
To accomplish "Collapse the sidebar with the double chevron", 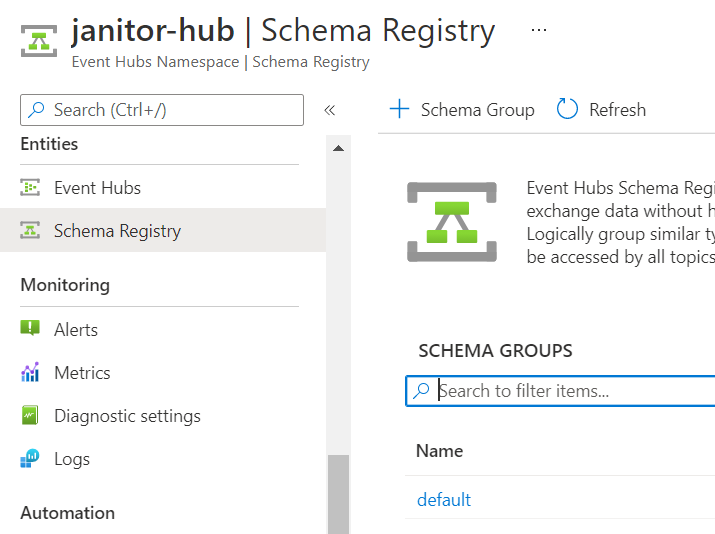I will pos(330,110).
